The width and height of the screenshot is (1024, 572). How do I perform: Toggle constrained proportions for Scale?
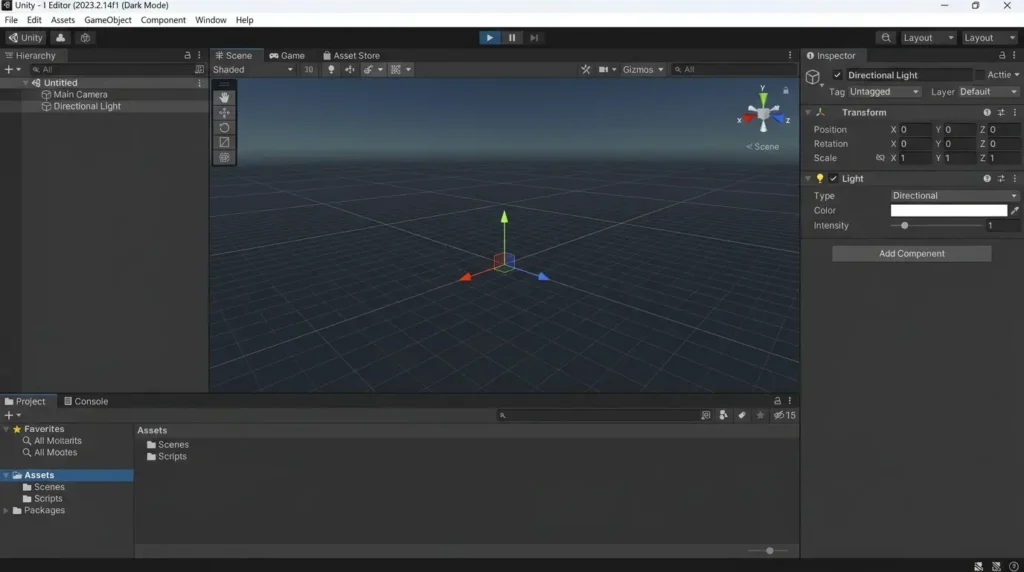pos(880,158)
